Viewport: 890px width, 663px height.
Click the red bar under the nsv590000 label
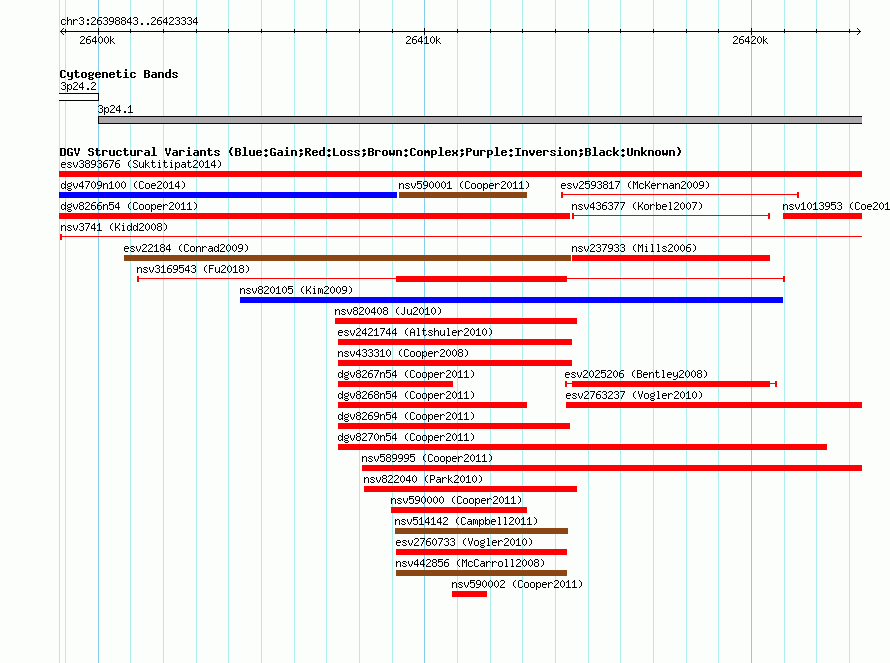point(459,510)
